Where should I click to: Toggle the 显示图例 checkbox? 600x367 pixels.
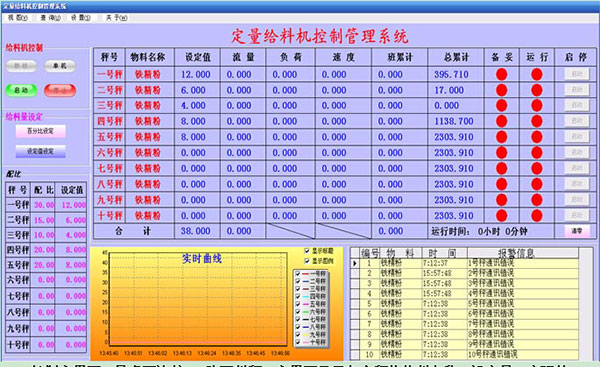[x=307, y=261]
